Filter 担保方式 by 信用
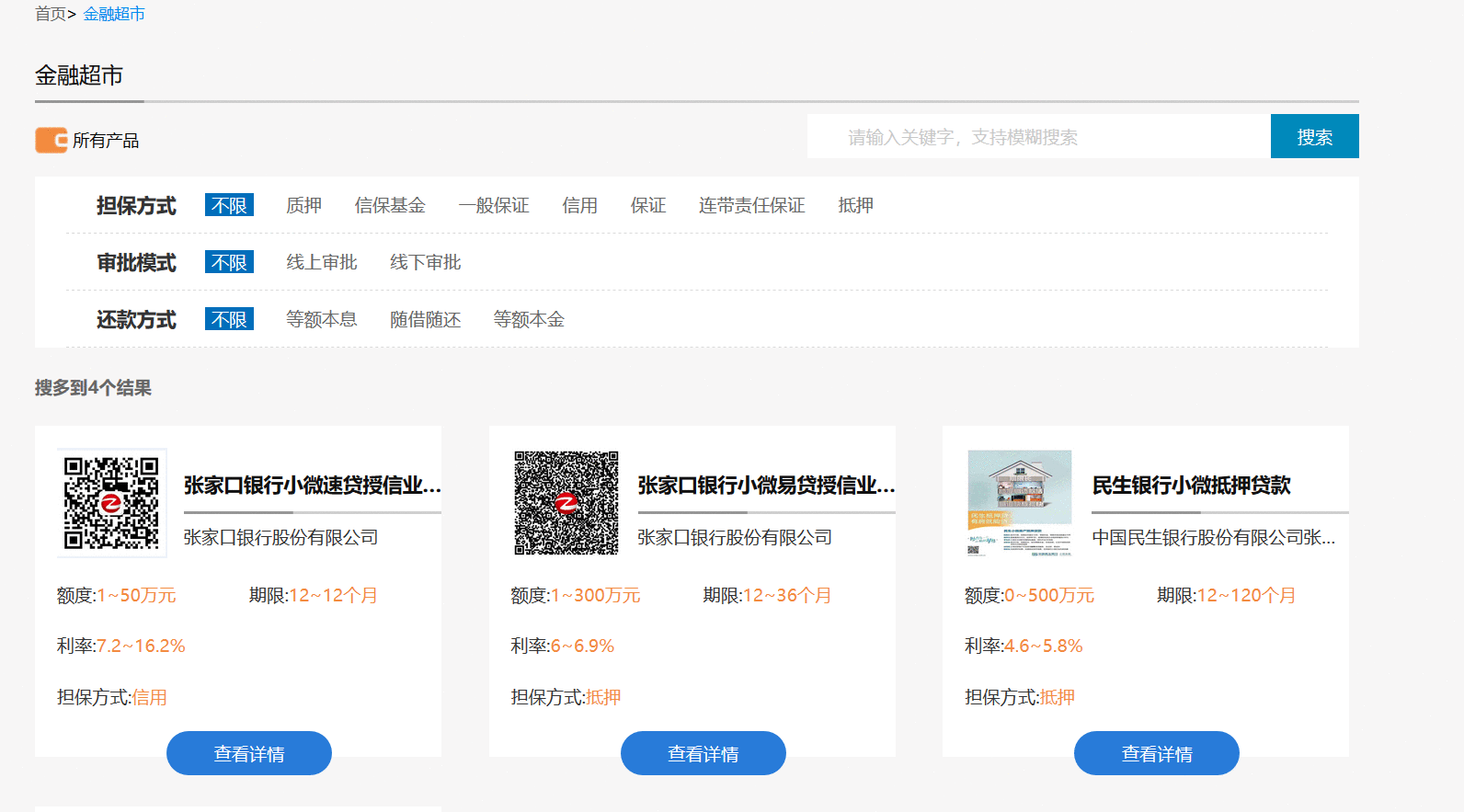The height and width of the screenshot is (812, 1464). pos(580,205)
